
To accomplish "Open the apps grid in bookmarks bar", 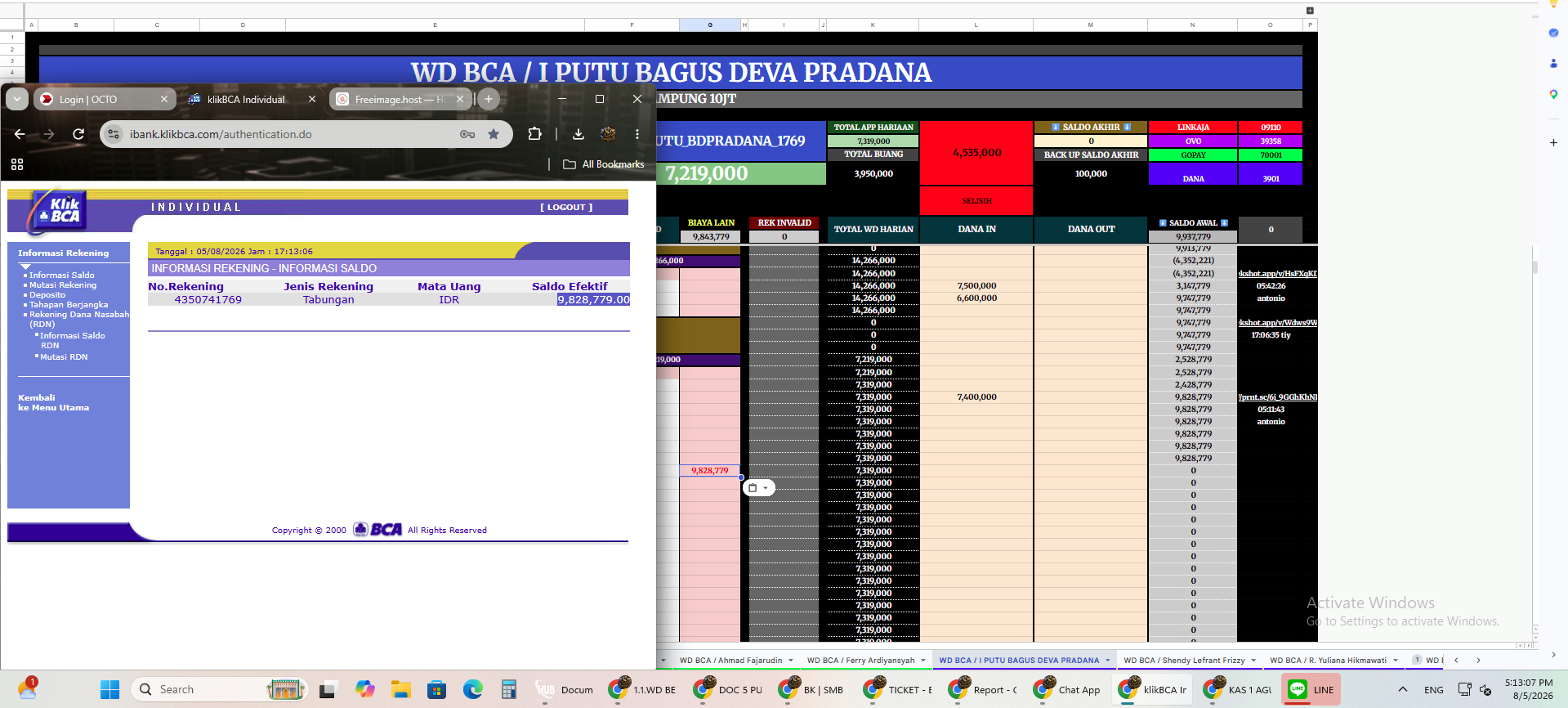I will tap(17, 164).
